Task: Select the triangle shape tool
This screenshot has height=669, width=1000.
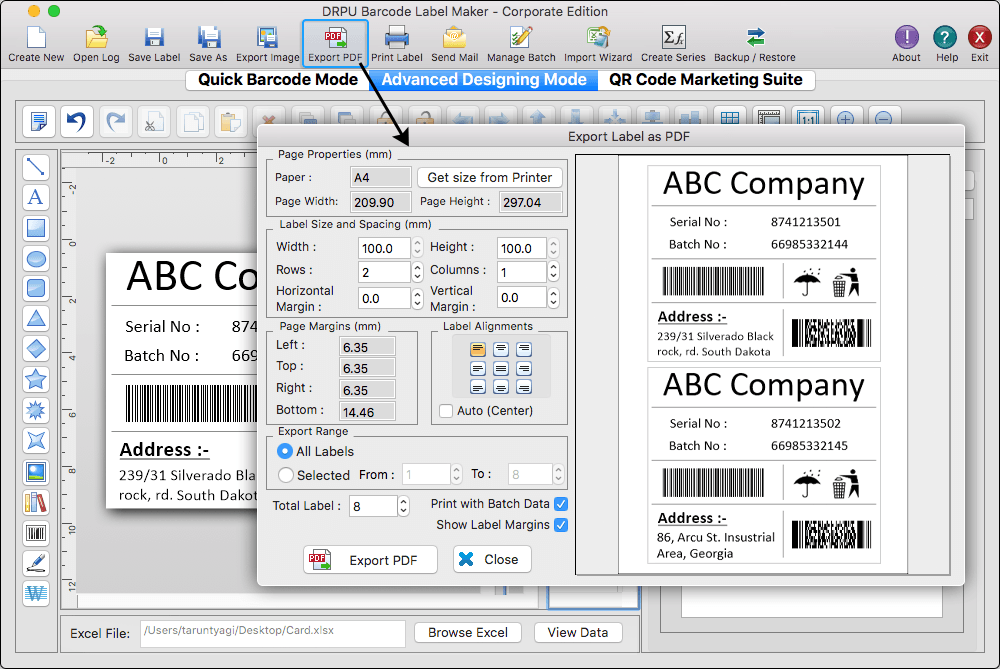Action: pyautogui.click(x=36, y=318)
